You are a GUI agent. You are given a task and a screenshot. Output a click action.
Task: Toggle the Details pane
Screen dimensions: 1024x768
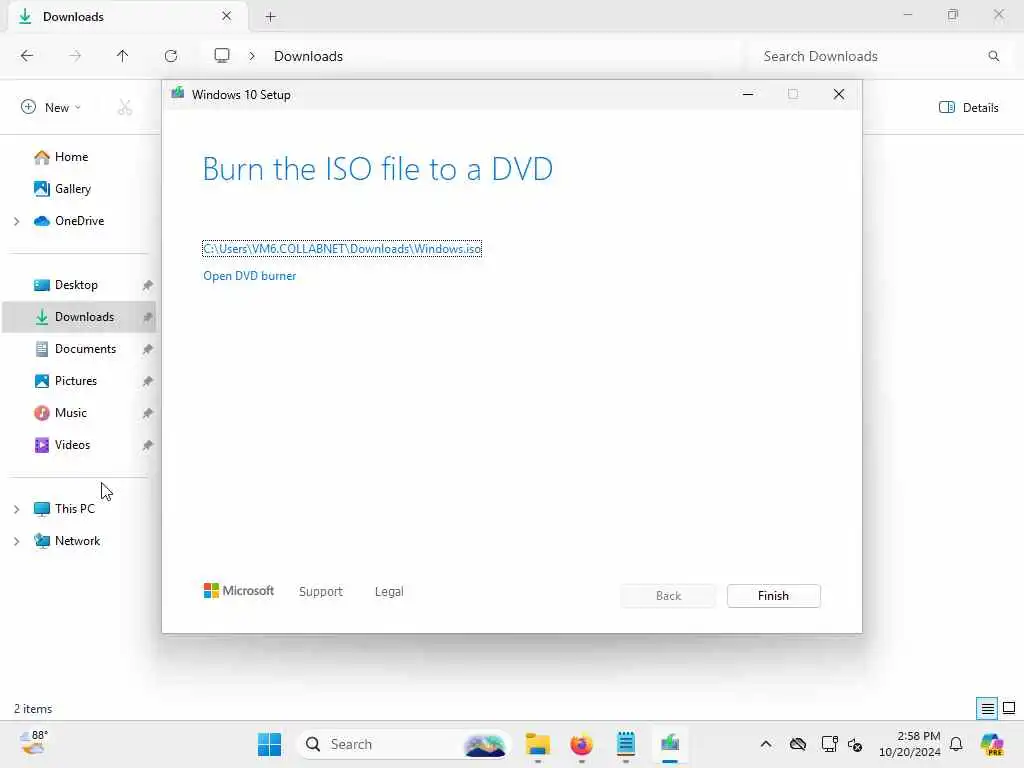(968, 107)
